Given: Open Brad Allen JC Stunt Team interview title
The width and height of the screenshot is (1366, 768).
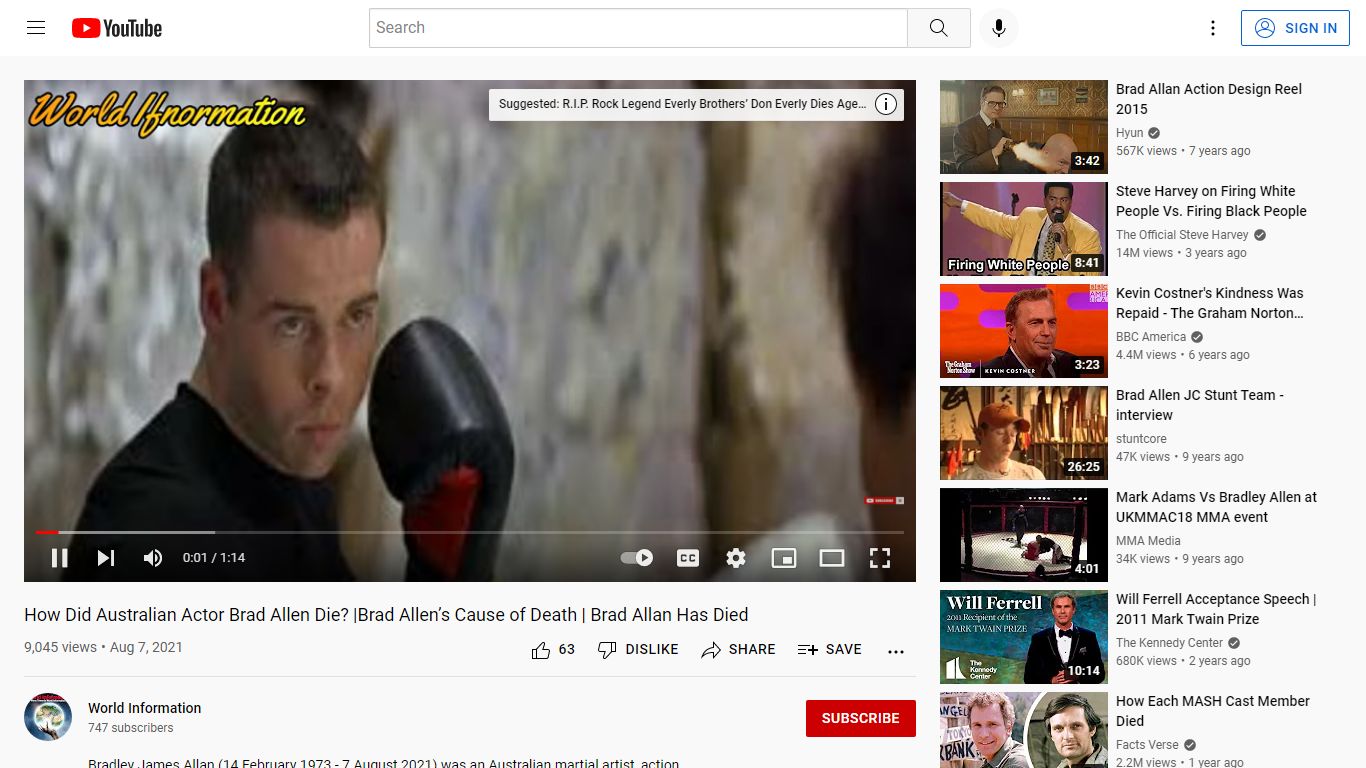Looking at the screenshot, I should click(x=1200, y=405).
